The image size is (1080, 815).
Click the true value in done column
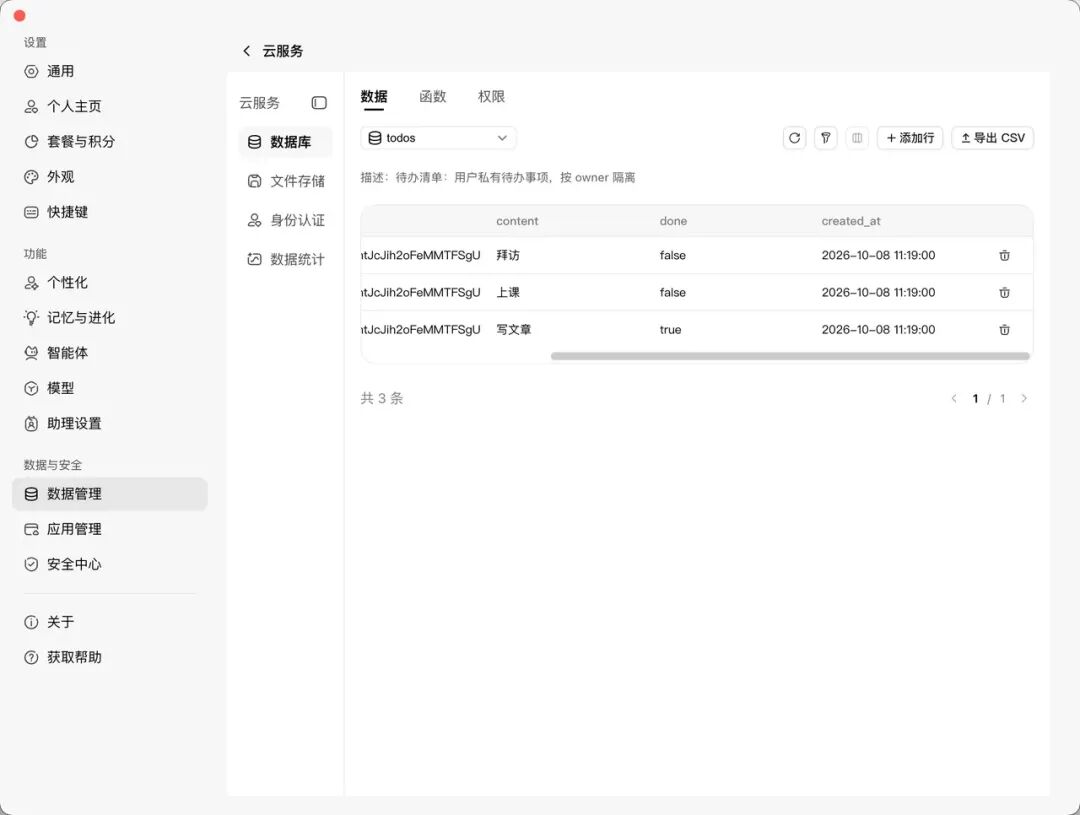tap(670, 329)
